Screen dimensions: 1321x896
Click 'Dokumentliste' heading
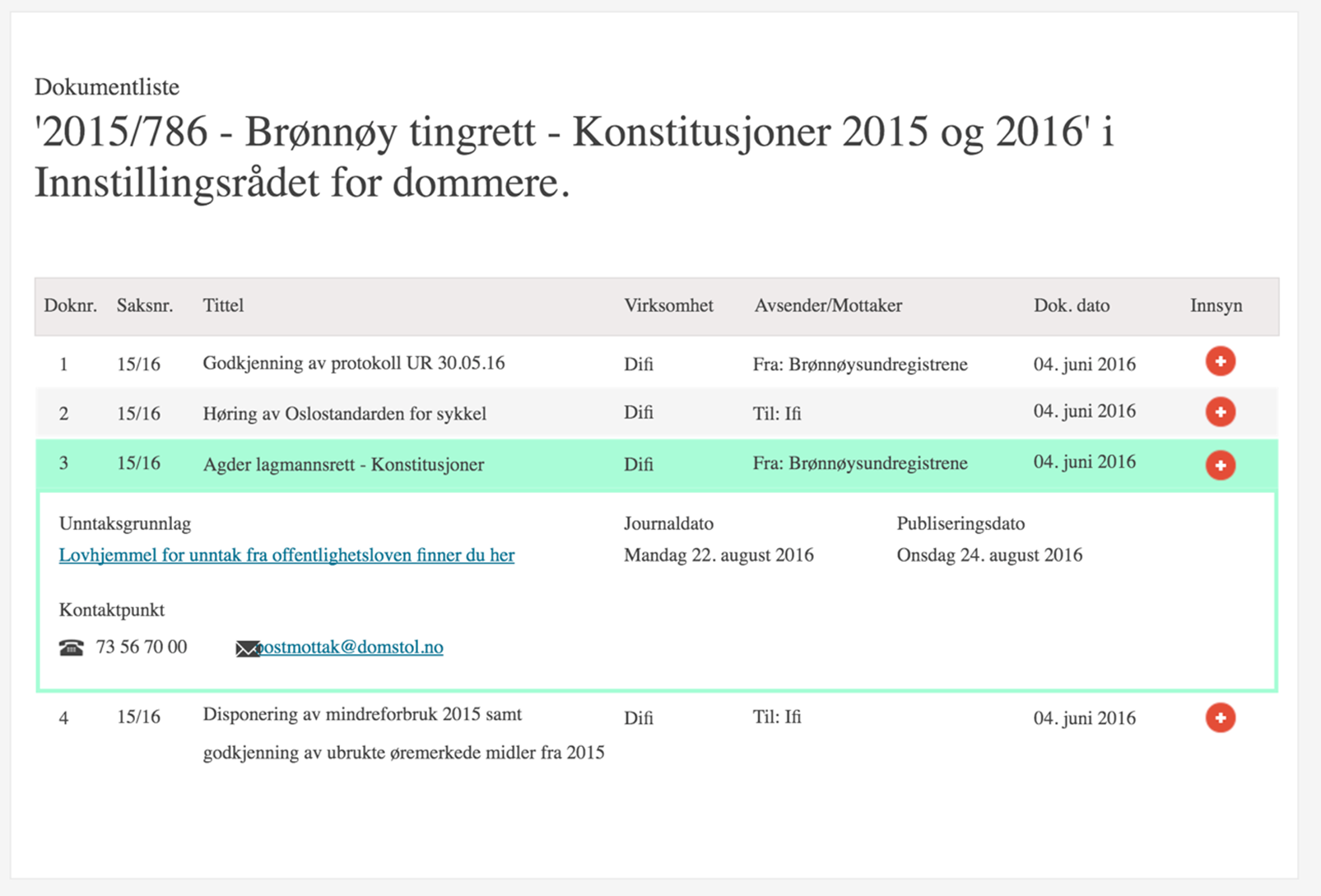107,86
